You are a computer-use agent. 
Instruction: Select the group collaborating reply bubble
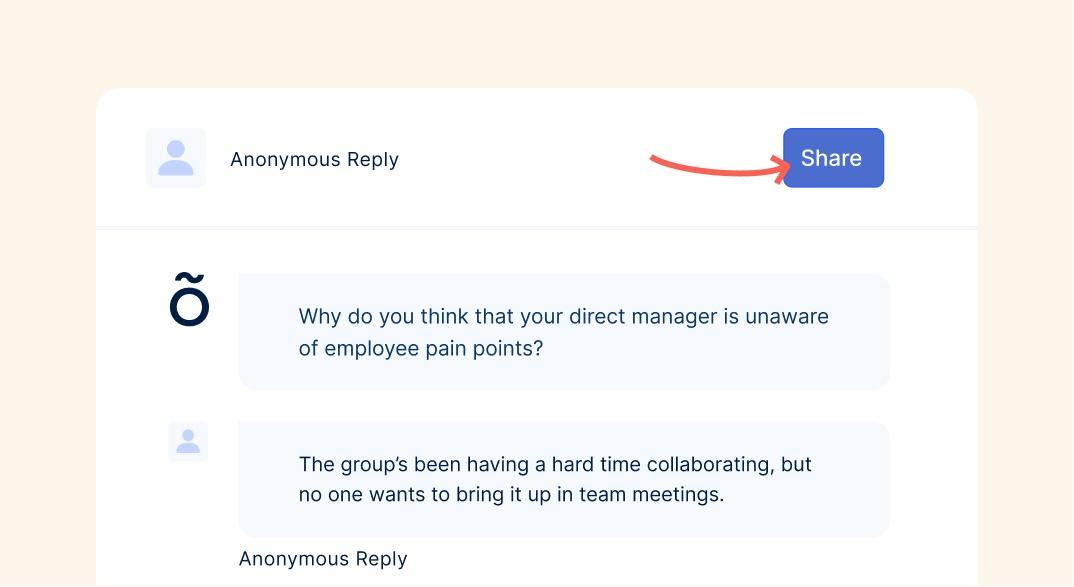coord(564,479)
